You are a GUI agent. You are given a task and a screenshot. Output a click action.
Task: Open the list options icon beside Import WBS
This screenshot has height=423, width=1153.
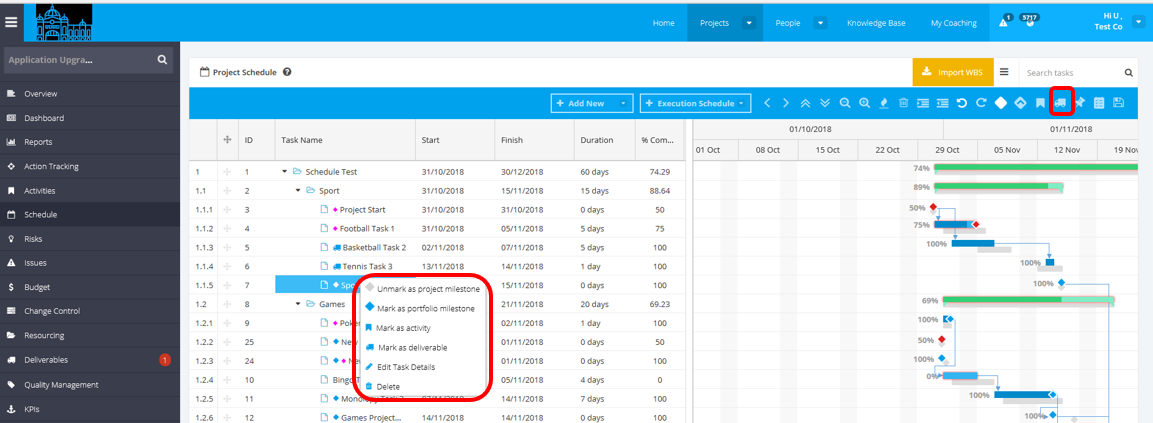pyautogui.click(x=1004, y=72)
